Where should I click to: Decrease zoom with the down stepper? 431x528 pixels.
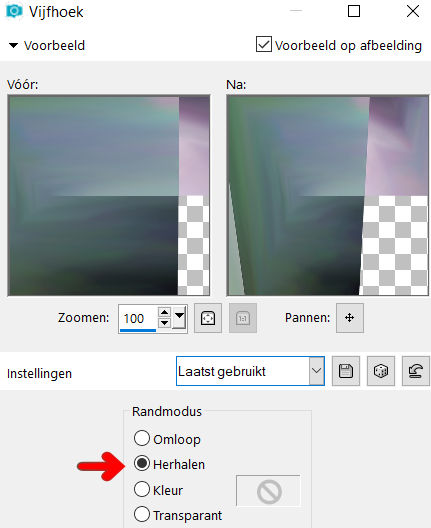tap(164, 323)
